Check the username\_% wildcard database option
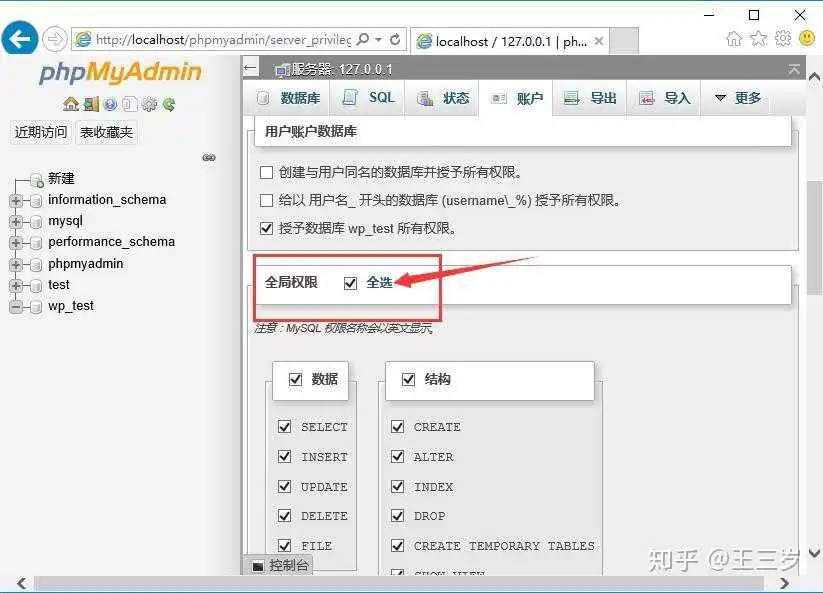Image resolution: width=823 pixels, height=593 pixels. (x=267, y=200)
